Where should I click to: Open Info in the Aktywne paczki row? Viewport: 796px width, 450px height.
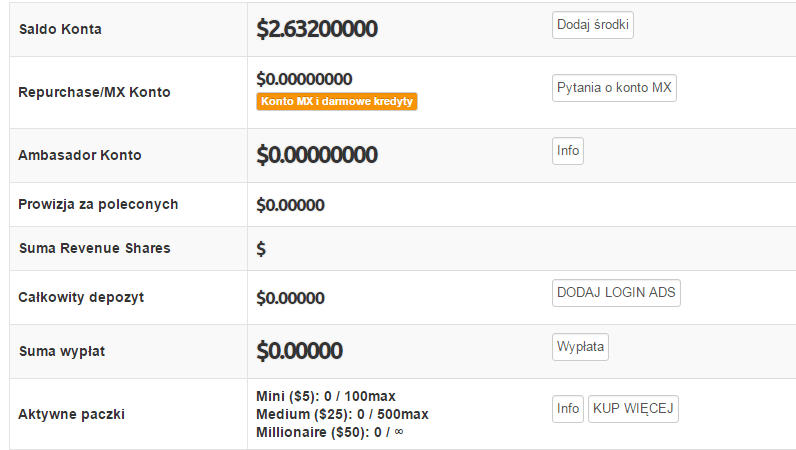tap(568, 409)
